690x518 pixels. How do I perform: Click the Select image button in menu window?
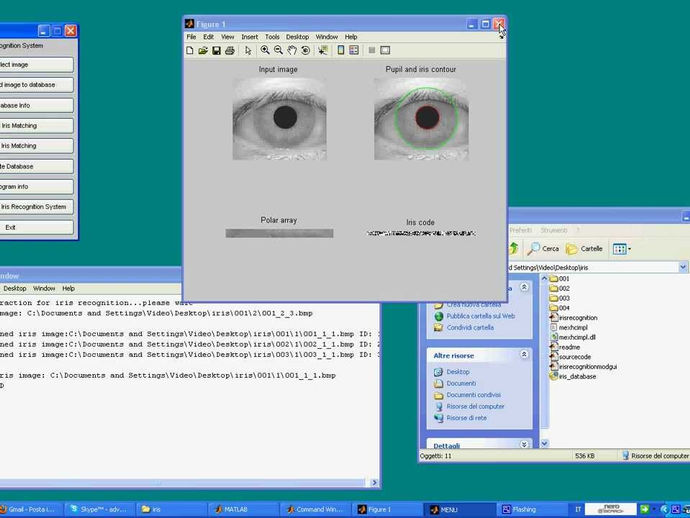(x=37, y=65)
